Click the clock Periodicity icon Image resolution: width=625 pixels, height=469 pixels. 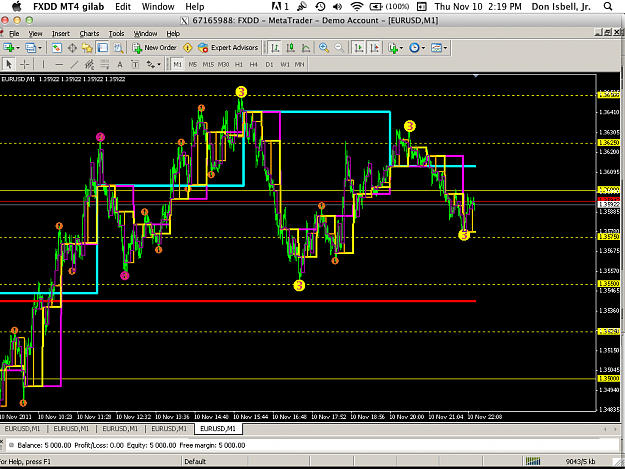415,48
